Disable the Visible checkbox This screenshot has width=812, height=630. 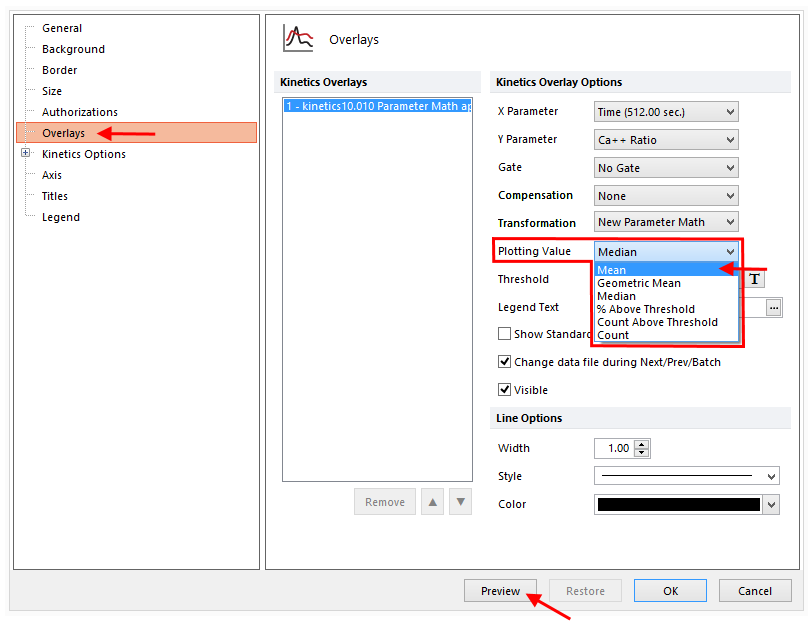pos(505,390)
